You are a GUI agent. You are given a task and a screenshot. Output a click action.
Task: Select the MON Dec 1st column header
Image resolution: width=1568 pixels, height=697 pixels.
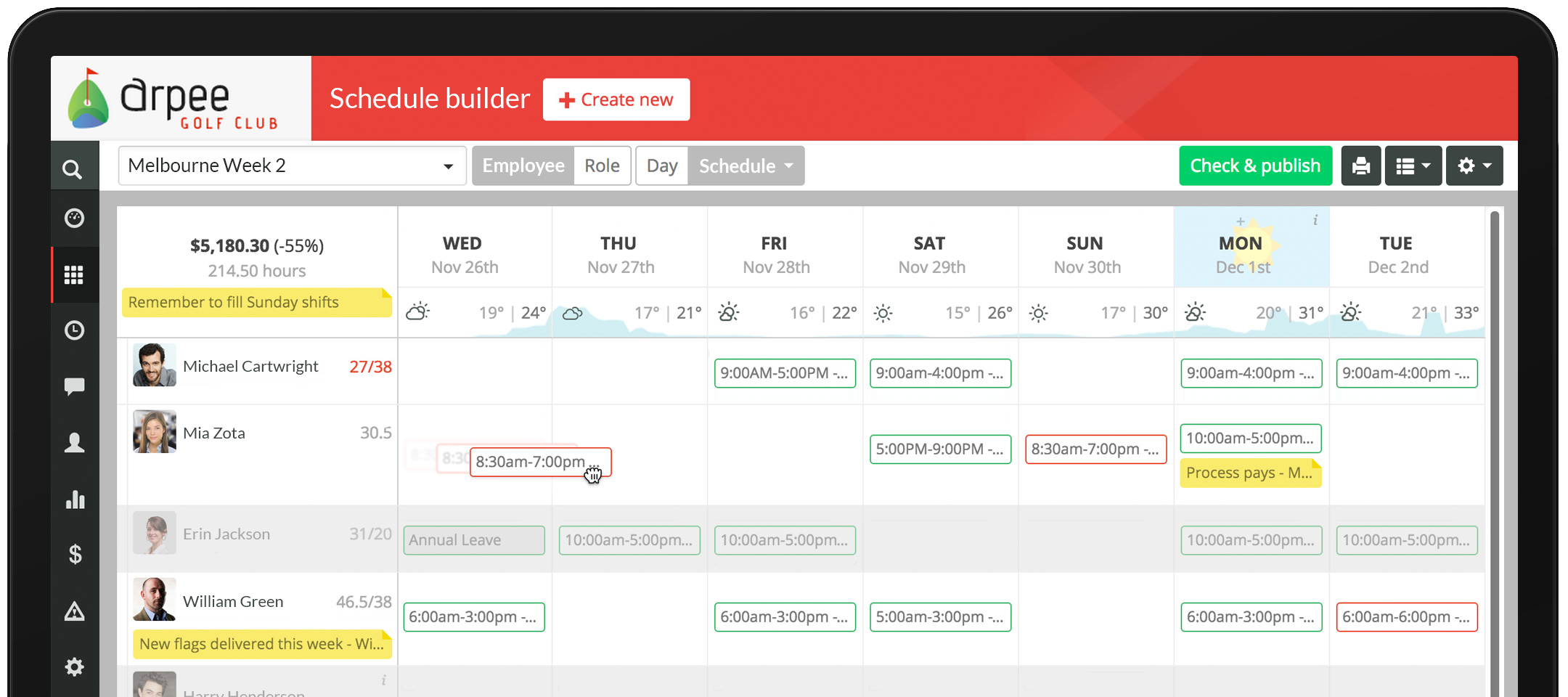click(x=1251, y=247)
